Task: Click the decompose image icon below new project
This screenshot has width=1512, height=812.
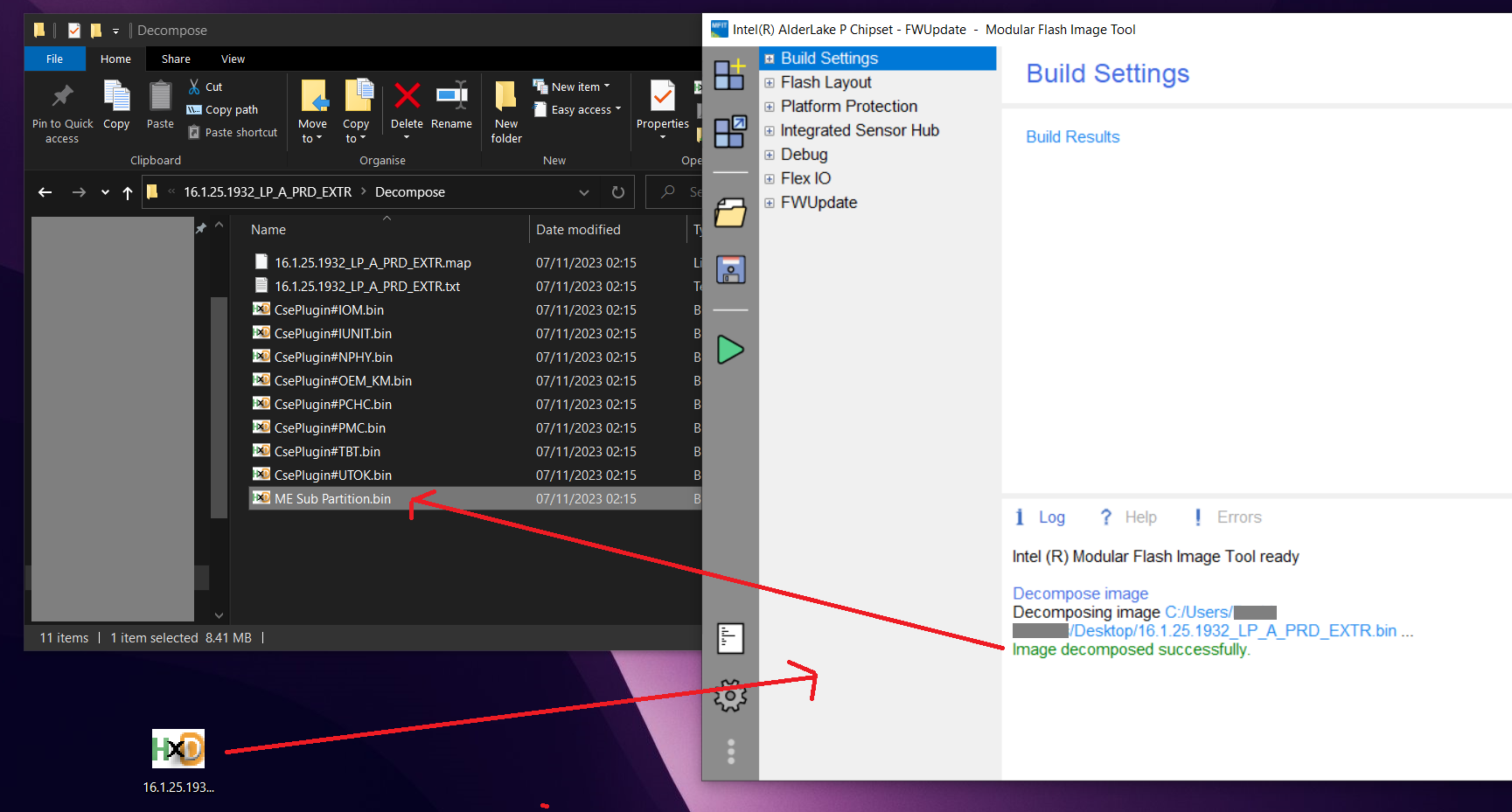Action: click(x=729, y=132)
